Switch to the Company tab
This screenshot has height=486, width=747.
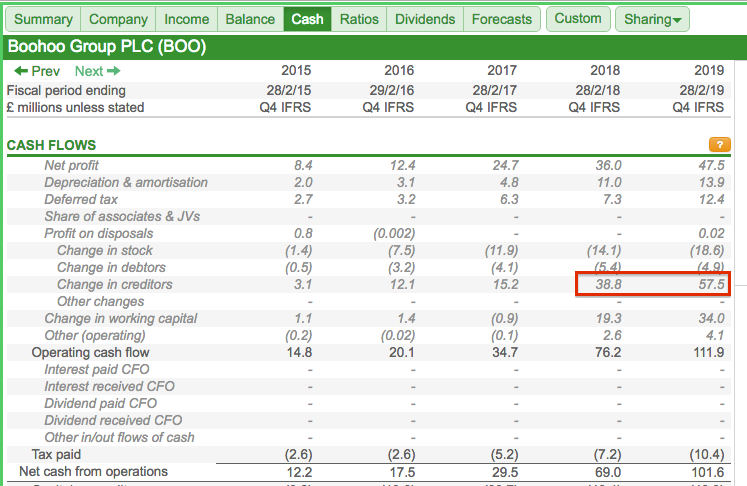click(x=118, y=19)
